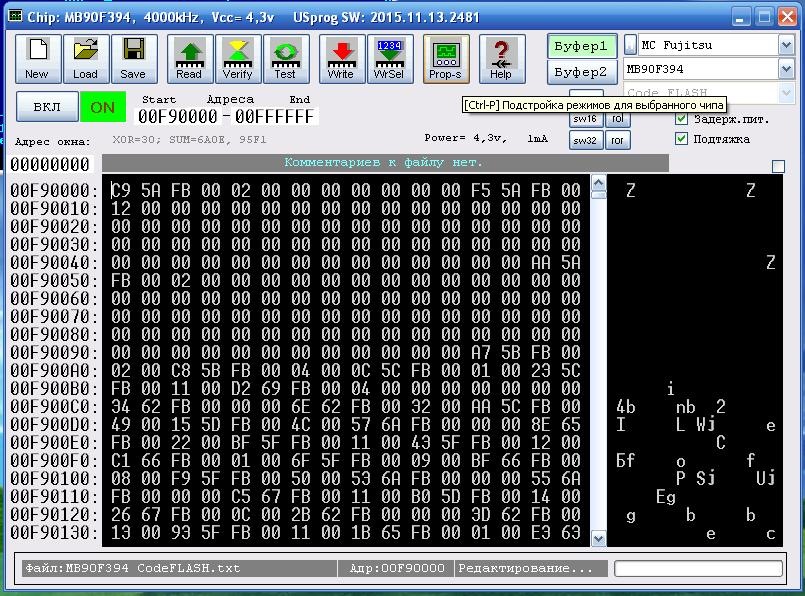Toggle the green ON power switch
Image resolution: width=805 pixels, height=596 pixels.
click(100, 106)
